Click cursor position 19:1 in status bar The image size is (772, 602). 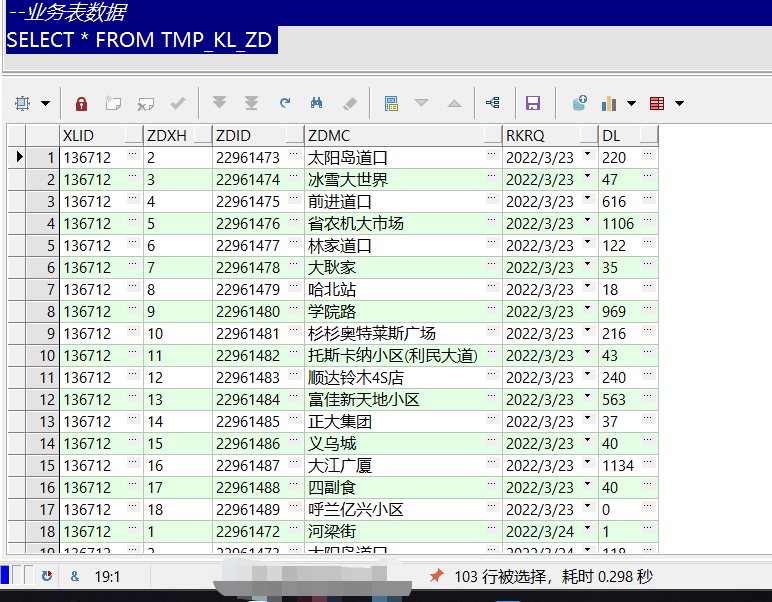107,576
